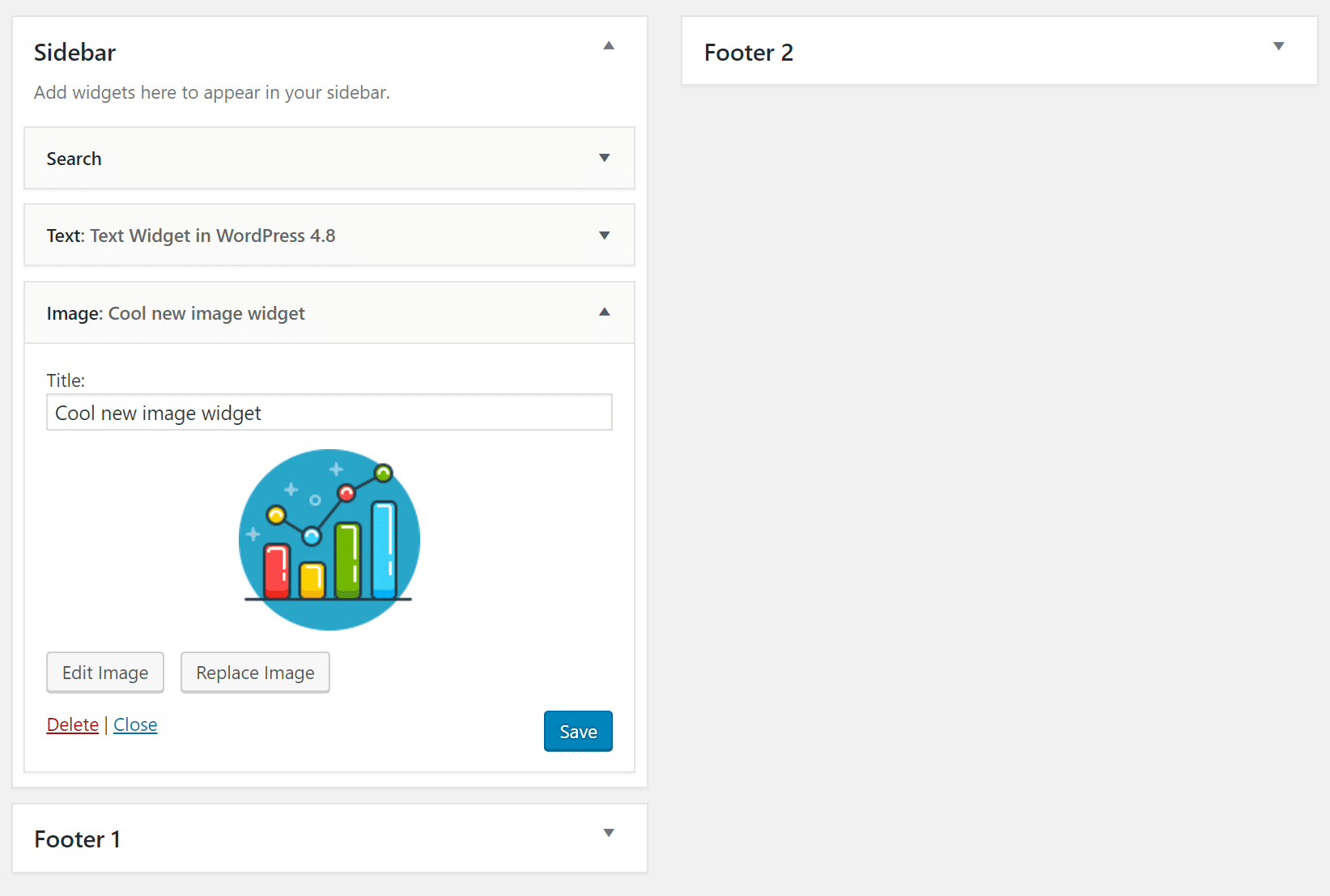Delete the image widget

click(x=72, y=724)
